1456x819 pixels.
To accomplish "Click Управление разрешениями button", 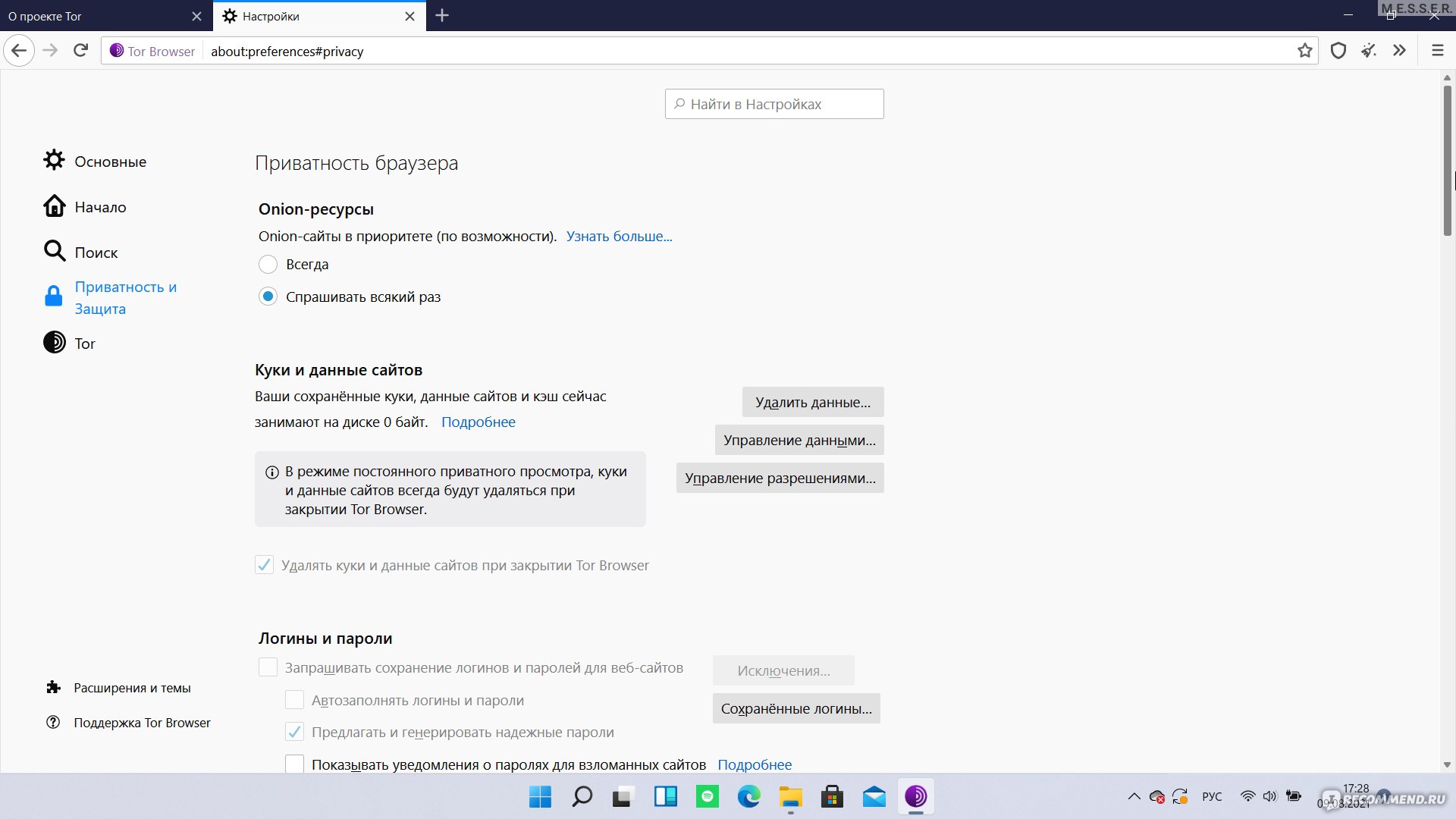I will pyautogui.click(x=780, y=478).
